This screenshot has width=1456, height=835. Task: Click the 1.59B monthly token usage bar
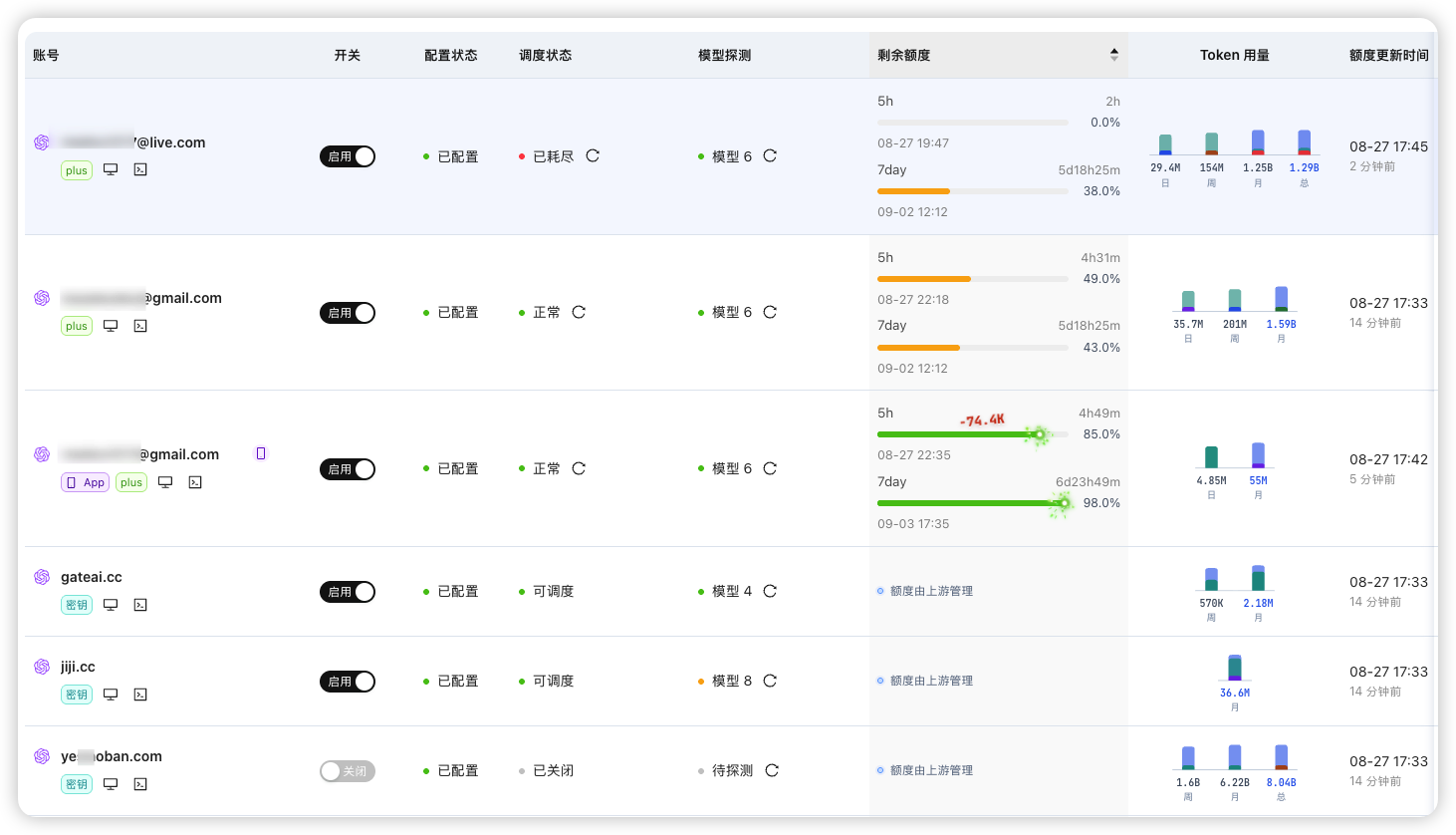click(x=1282, y=299)
